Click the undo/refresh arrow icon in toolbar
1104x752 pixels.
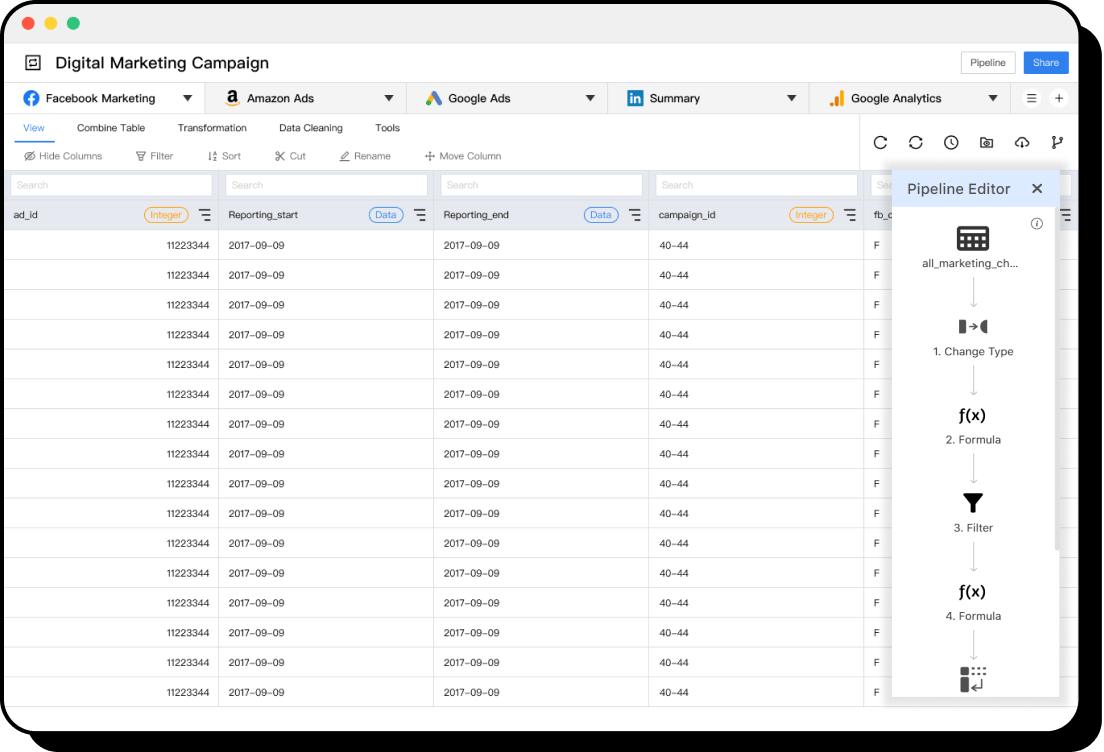[x=880, y=143]
